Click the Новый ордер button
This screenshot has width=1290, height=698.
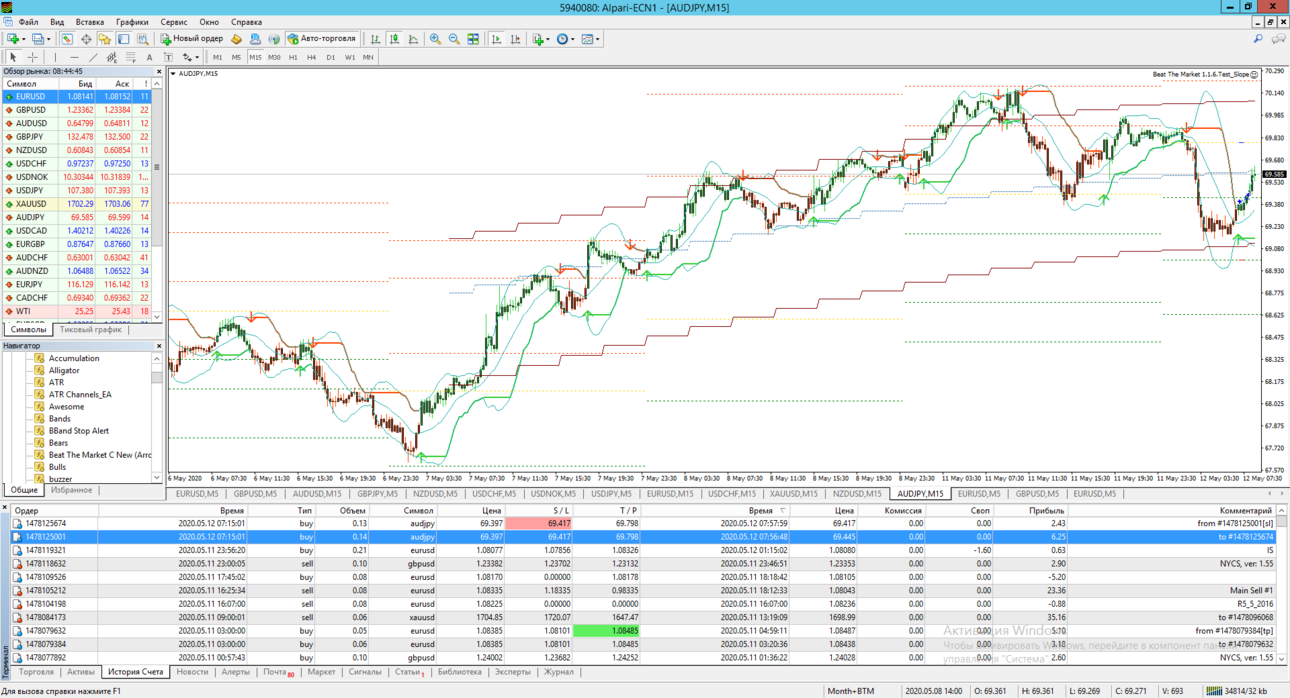tap(191, 39)
